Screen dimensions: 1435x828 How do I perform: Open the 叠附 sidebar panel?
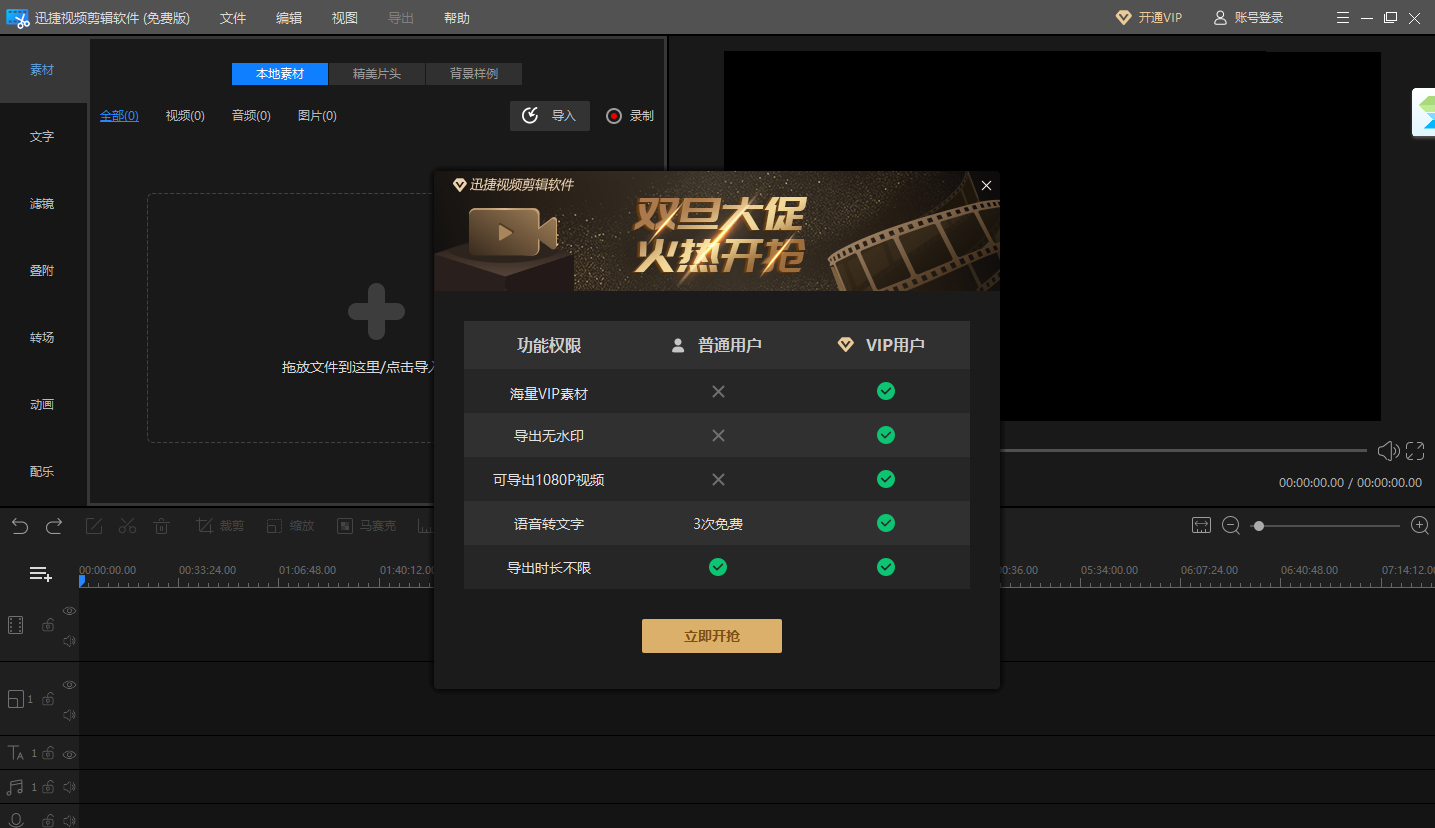42,271
